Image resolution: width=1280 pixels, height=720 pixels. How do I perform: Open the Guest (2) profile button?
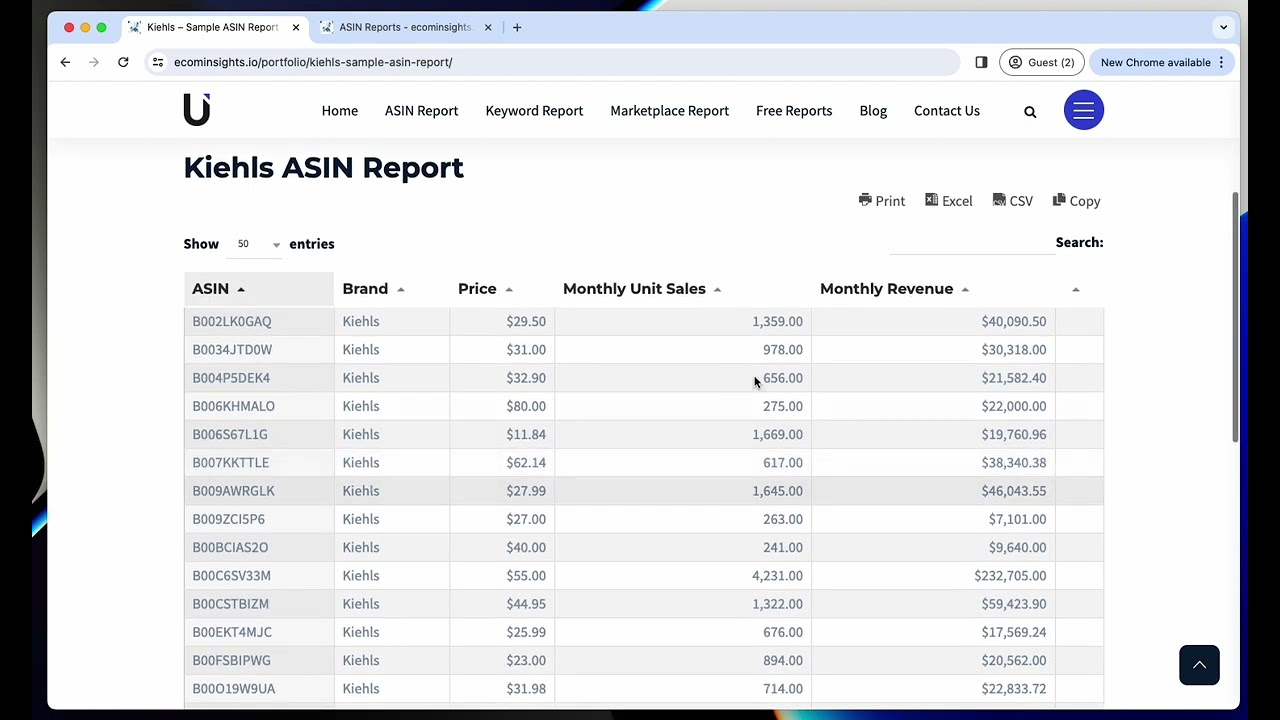point(1041,62)
